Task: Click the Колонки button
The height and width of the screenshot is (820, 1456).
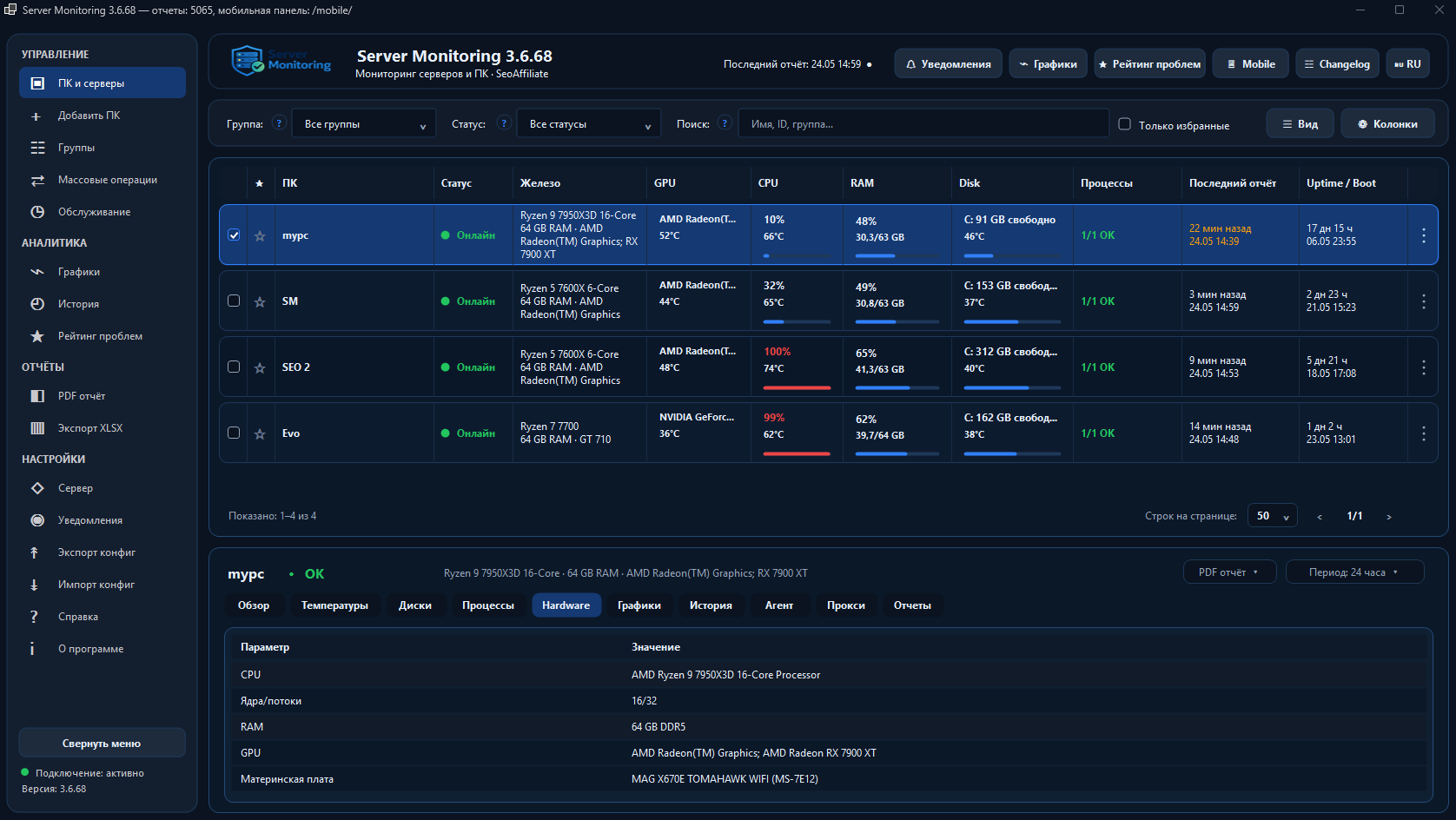Action: coord(1387,123)
